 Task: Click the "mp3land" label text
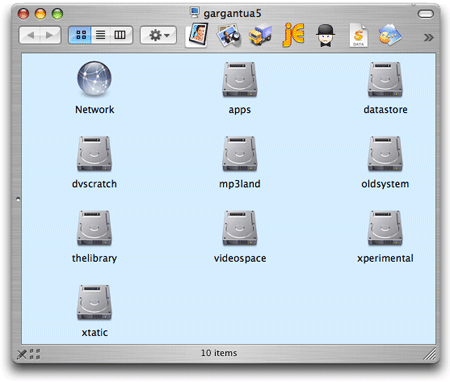(x=240, y=184)
